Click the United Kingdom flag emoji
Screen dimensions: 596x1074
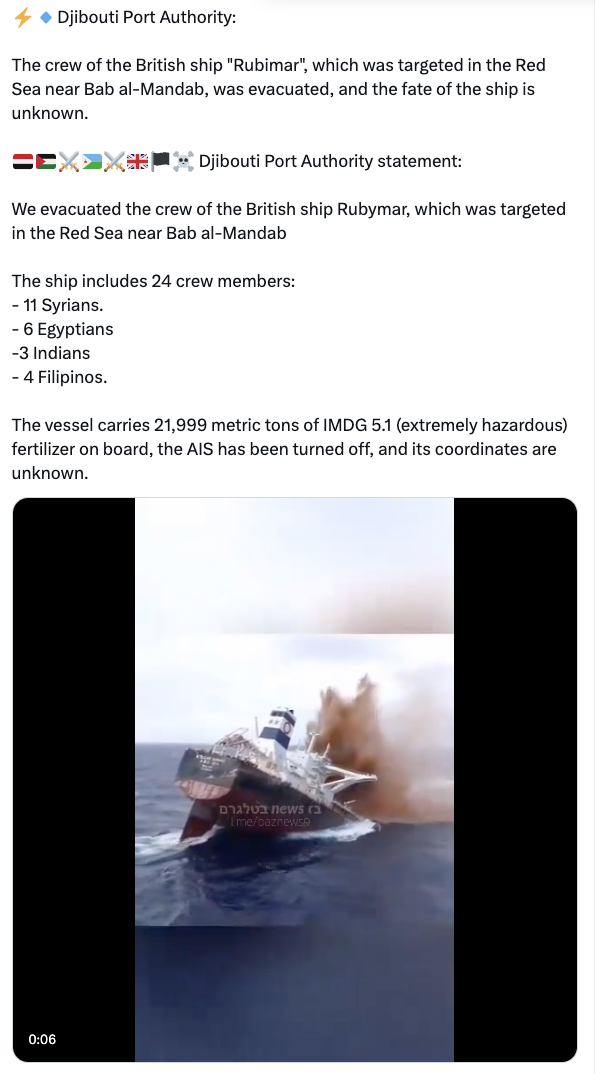click(138, 162)
